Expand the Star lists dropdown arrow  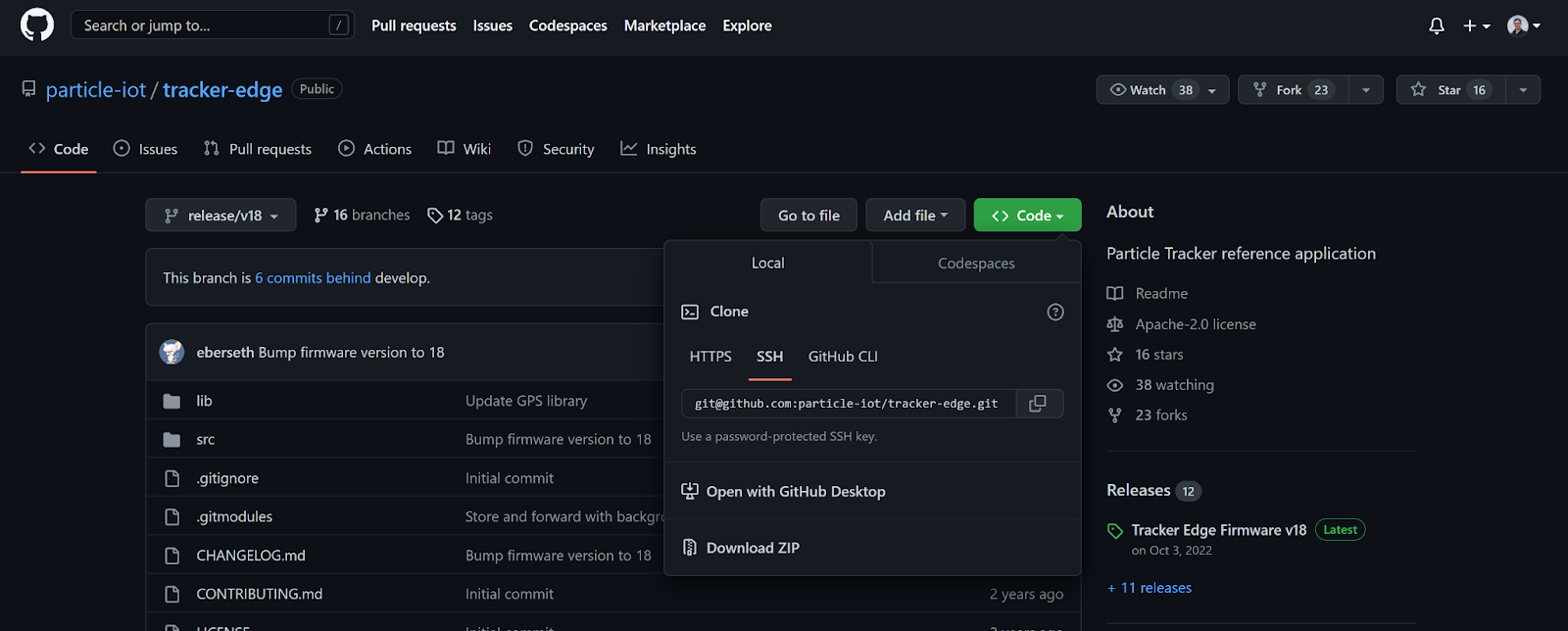click(1523, 90)
